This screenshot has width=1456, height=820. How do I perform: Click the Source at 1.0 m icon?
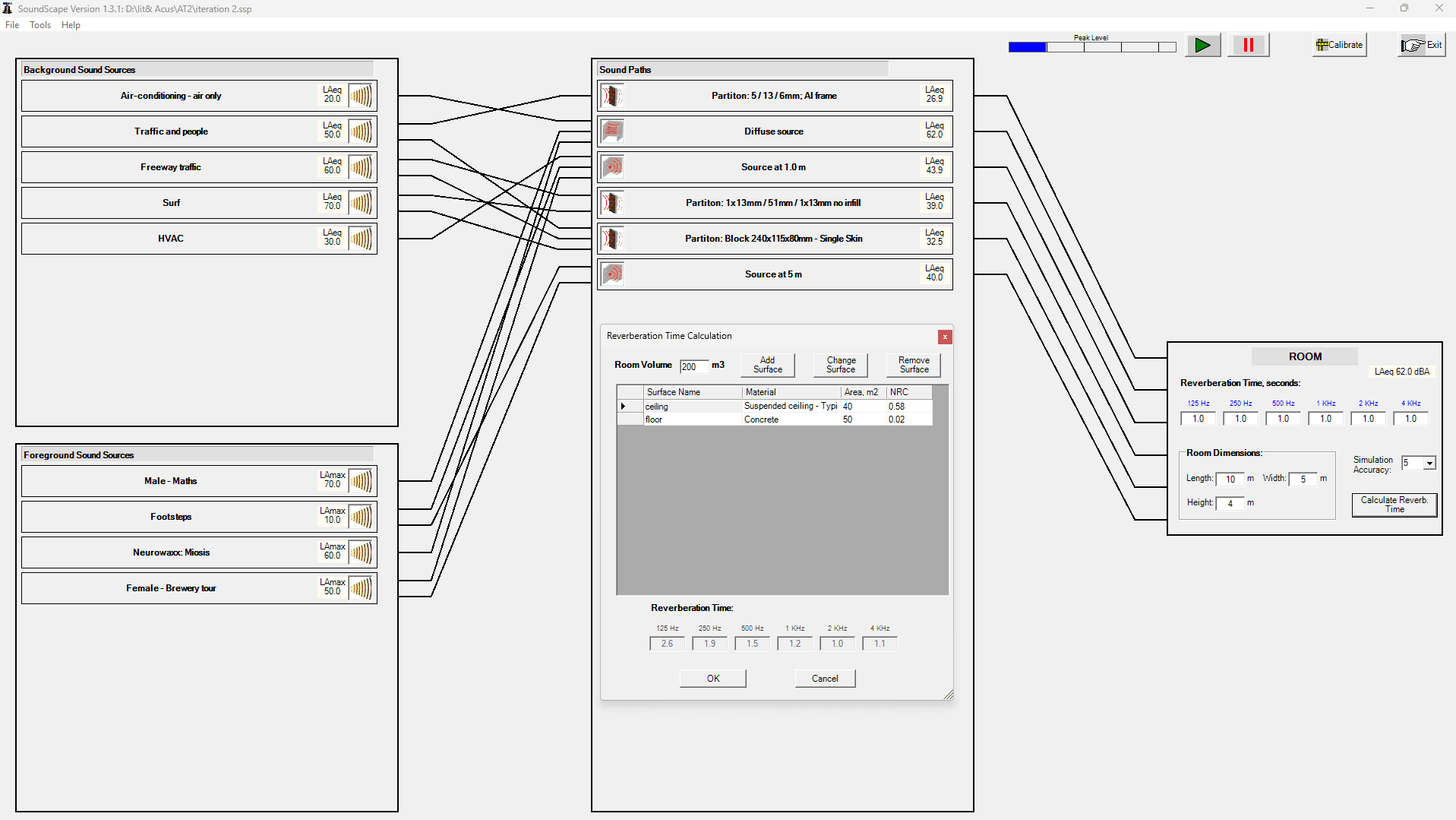click(612, 167)
